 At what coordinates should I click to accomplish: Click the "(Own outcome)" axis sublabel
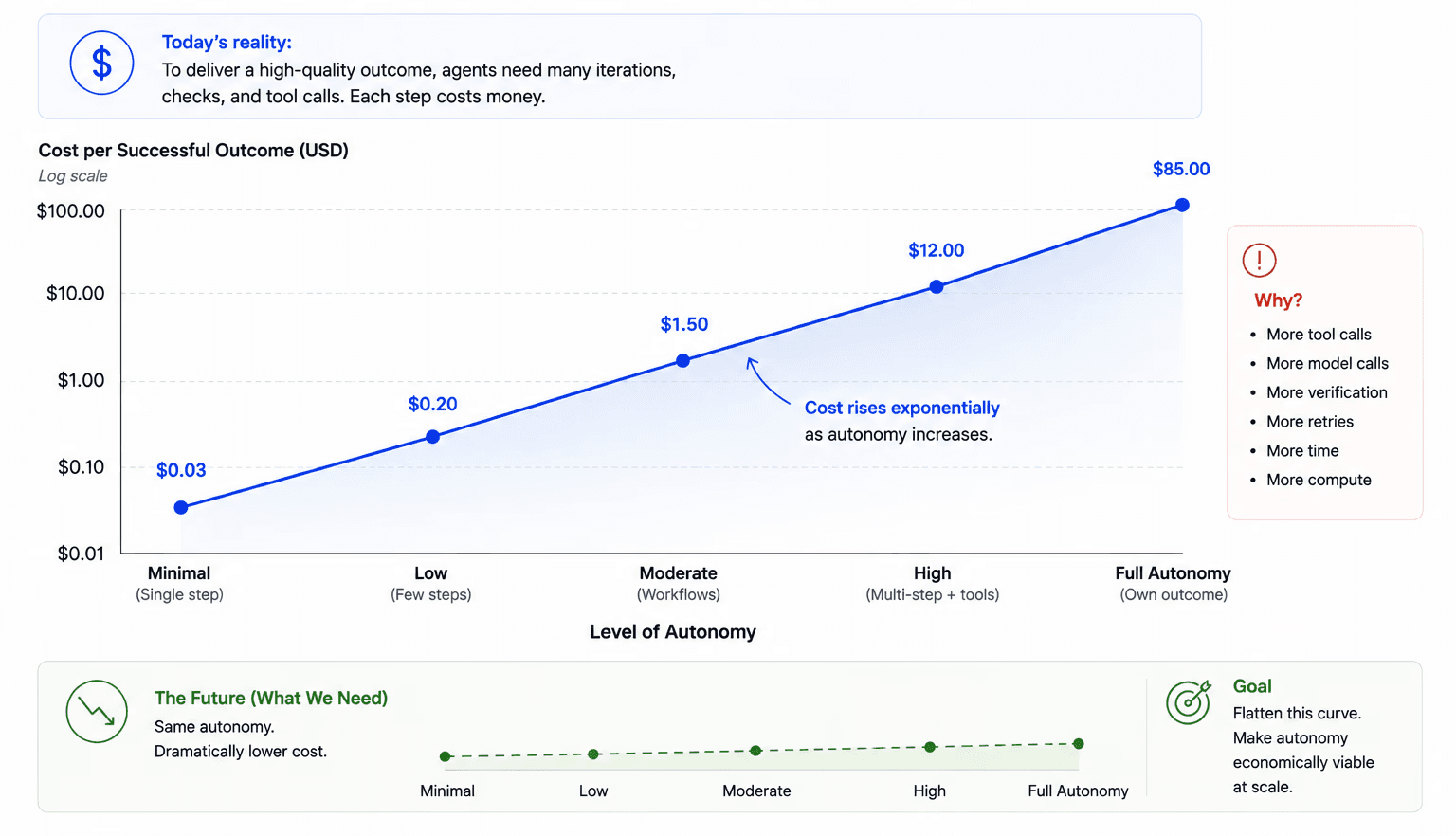point(1174,595)
